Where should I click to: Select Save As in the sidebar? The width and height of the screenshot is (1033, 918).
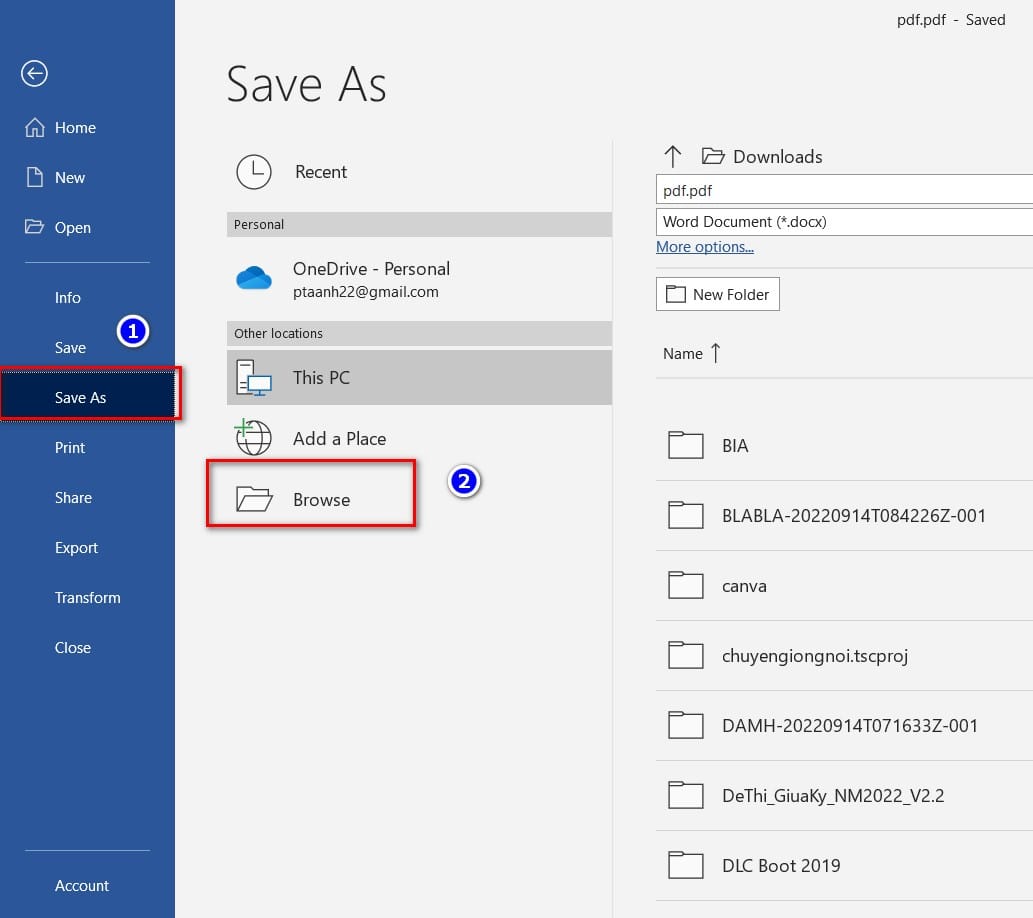[x=88, y=397]
